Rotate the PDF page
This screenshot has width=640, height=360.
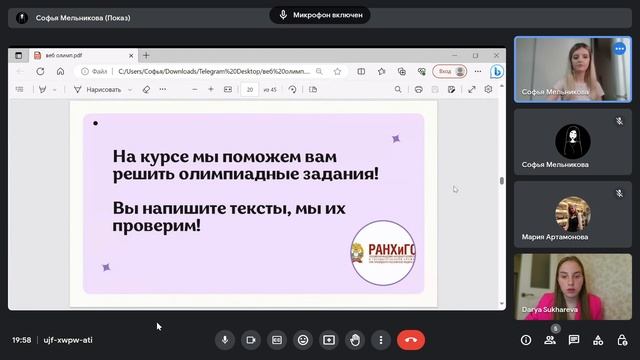pyautogui.click(x=292, y=89)
